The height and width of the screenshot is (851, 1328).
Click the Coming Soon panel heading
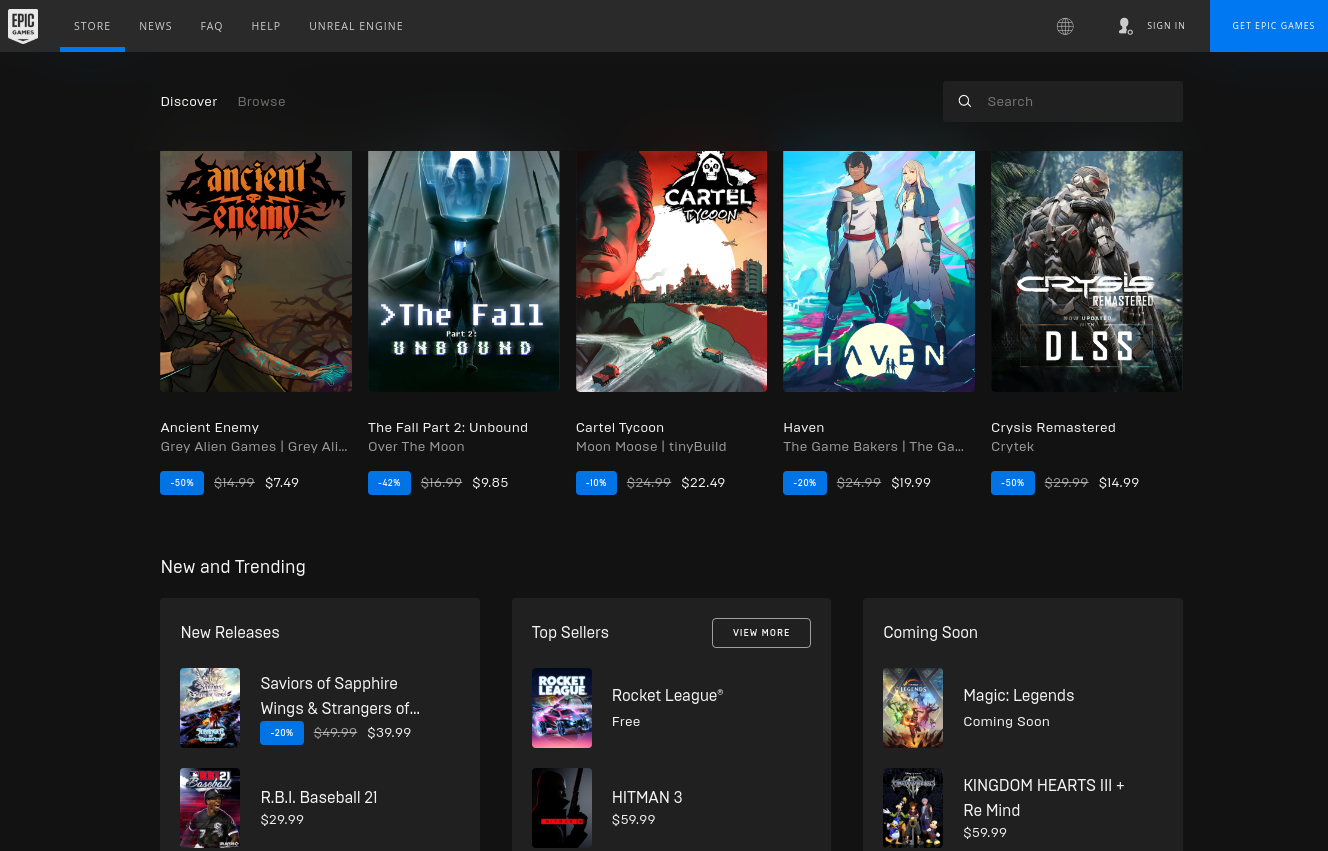click(x=930, y=632)
